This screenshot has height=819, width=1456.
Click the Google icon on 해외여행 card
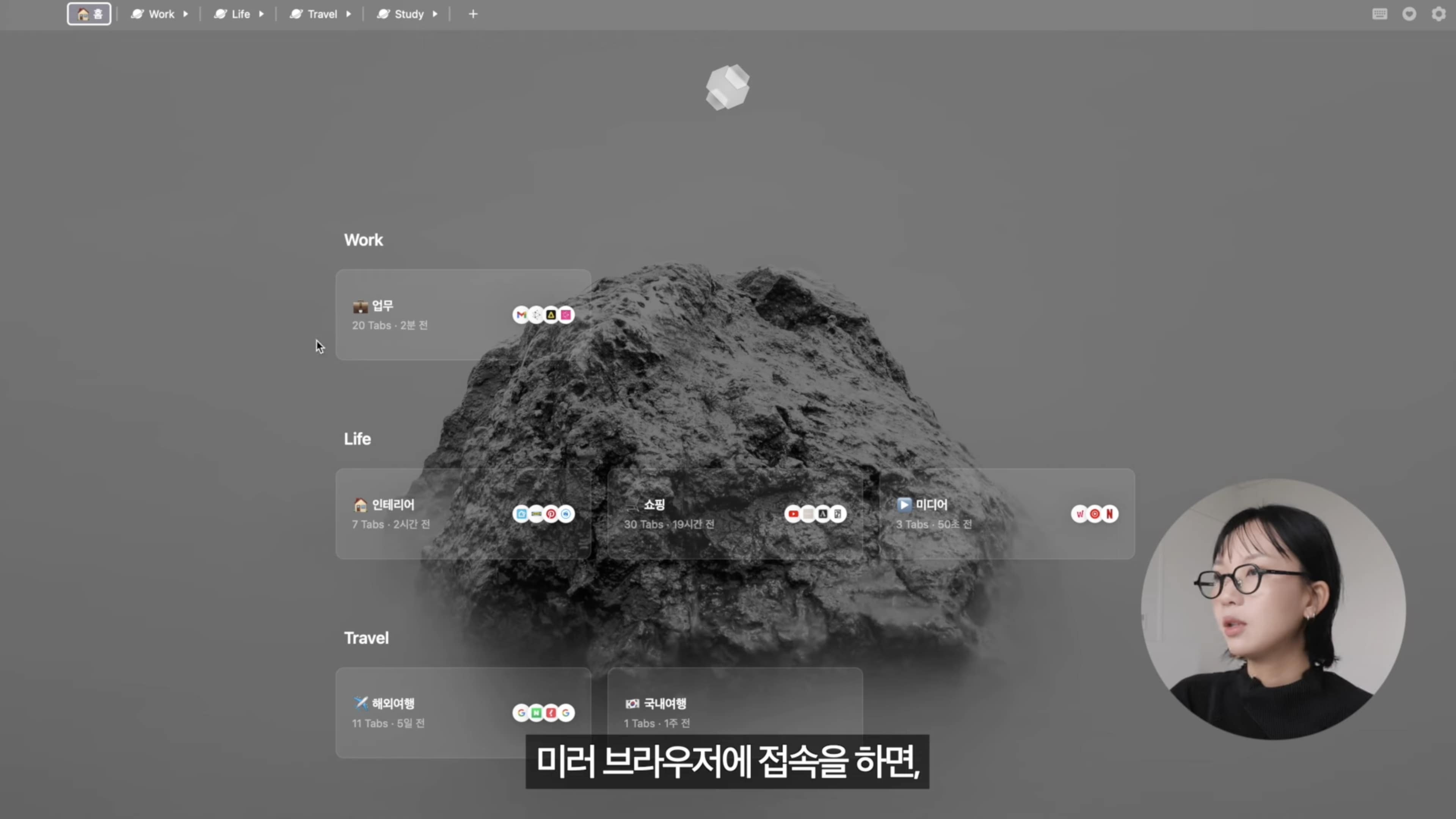pos(521,713)
